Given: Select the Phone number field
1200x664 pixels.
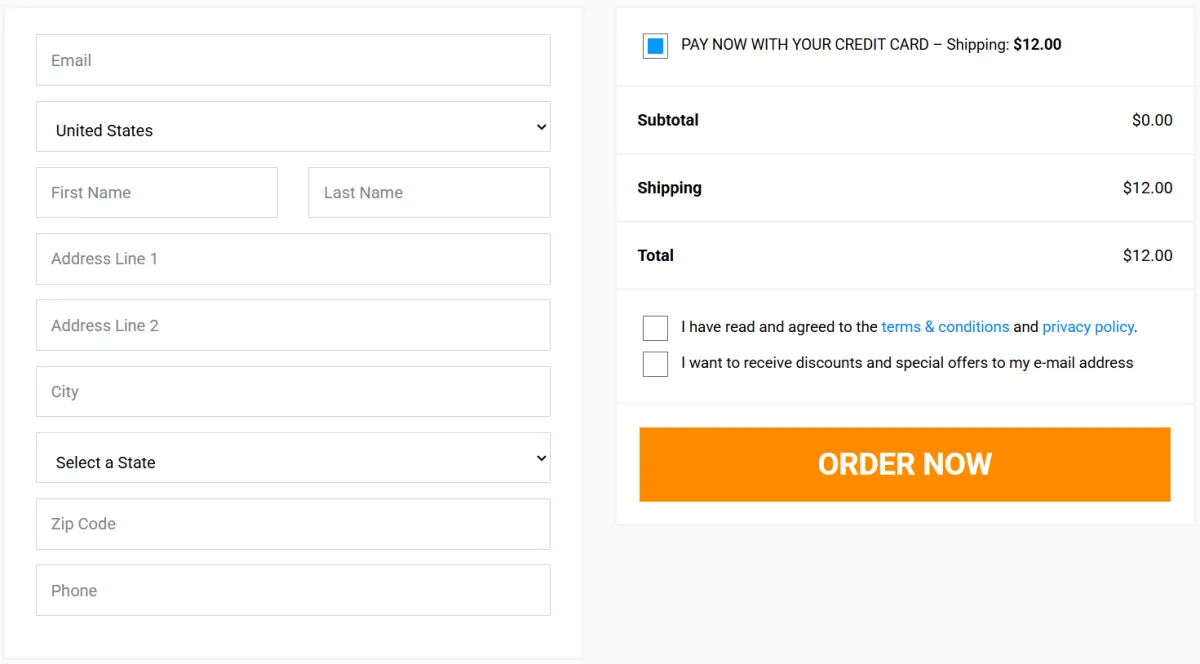Looking at the screenshot, I should pos(293,590).
